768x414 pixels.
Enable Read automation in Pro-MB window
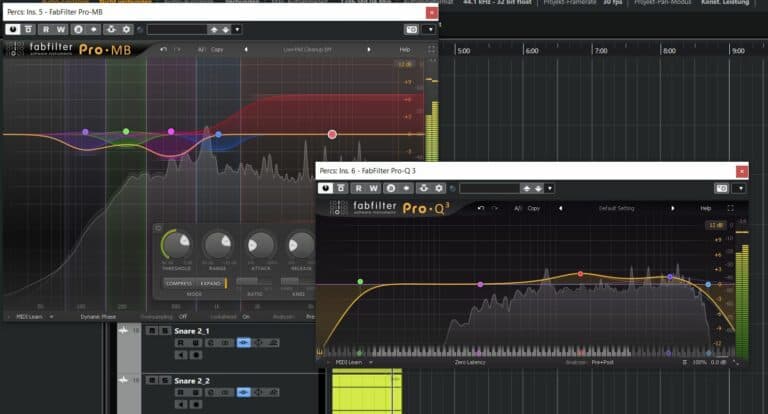click(x=46, y=29)
